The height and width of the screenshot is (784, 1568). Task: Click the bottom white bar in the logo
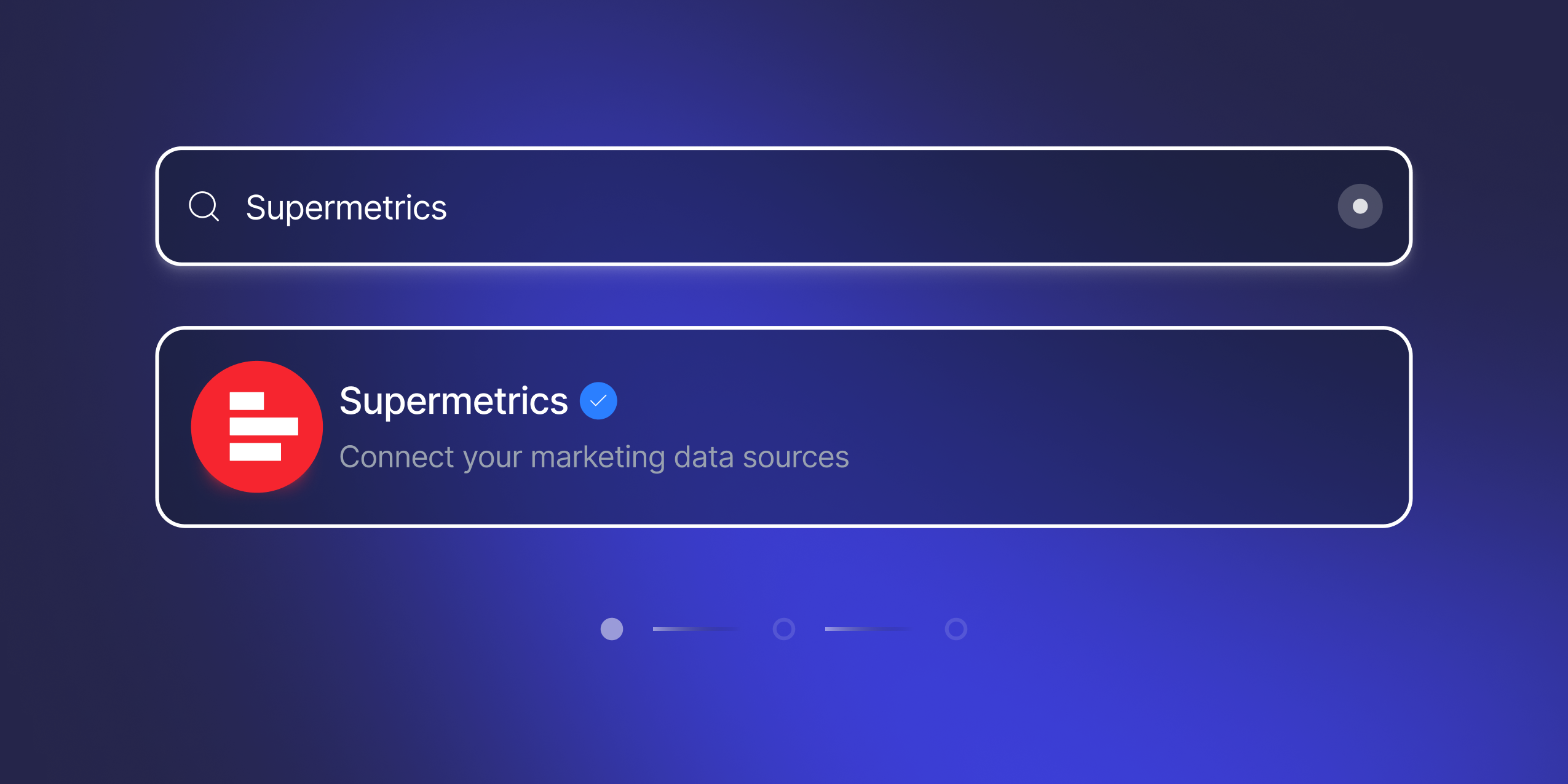[x=255, y=452]
